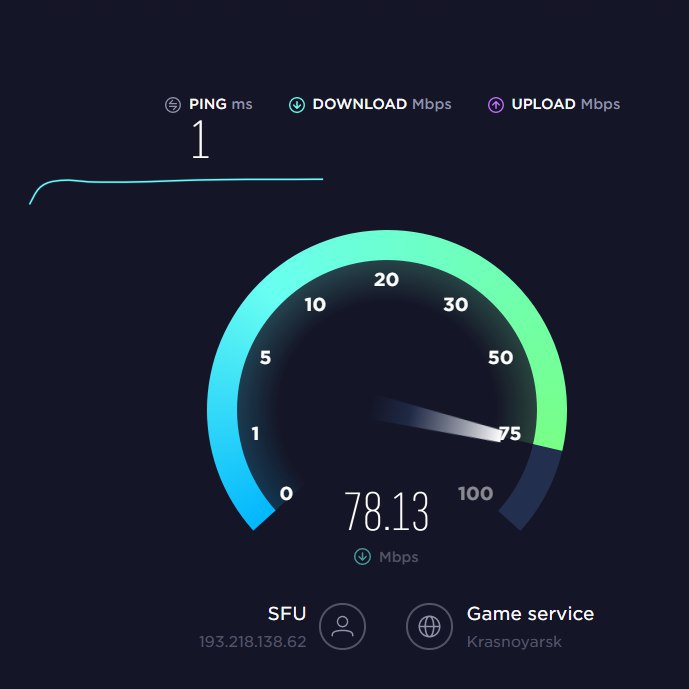Click the SFU provider name
689x689 pixels.
pyautogui.click(x=286, y=613)
